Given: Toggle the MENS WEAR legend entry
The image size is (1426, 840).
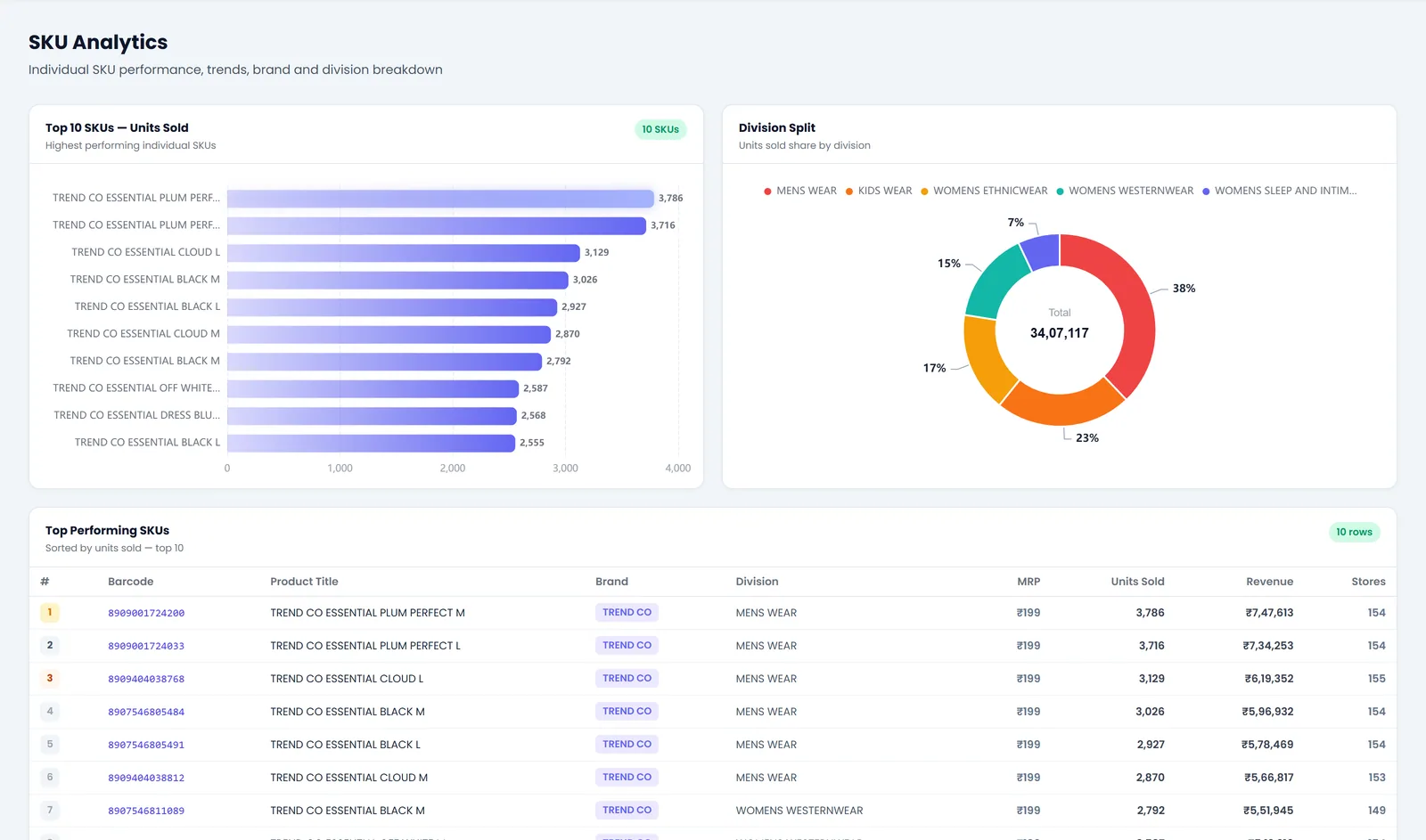Looking at the screenshot, I should pyautogui.click(x=799, y=191).
